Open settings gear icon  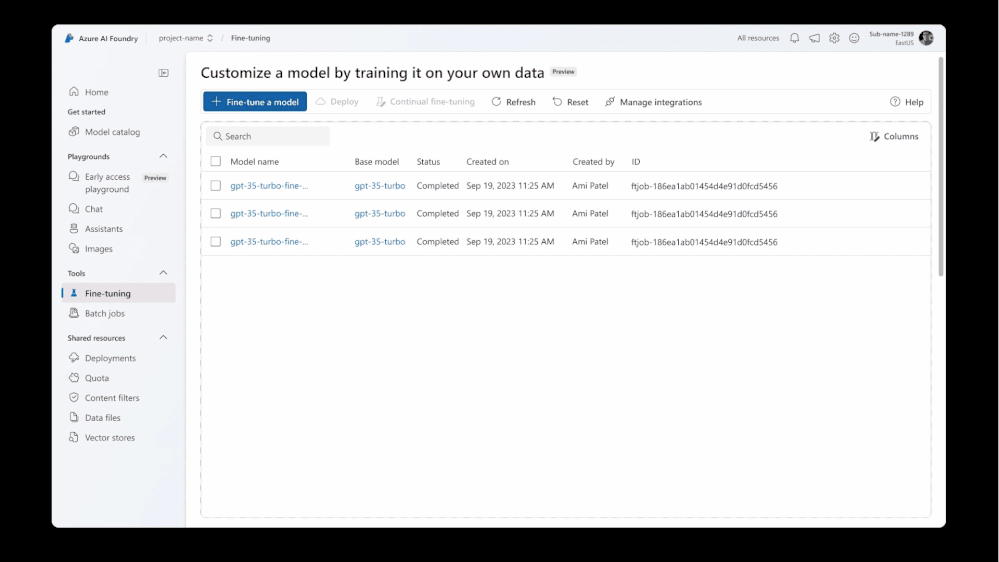pyautogui.click(x=834, y=38)
